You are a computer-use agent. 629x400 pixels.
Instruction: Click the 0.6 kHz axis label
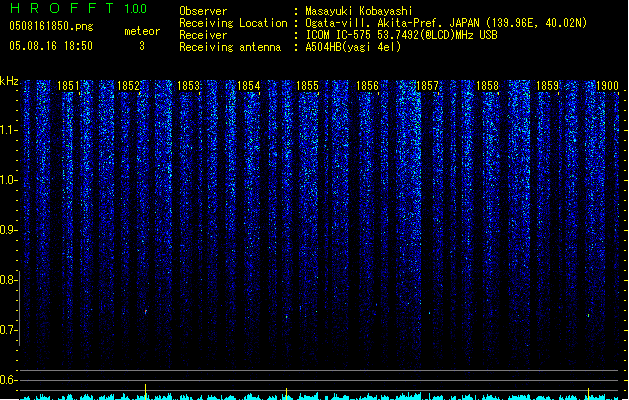tap(8, 380)
